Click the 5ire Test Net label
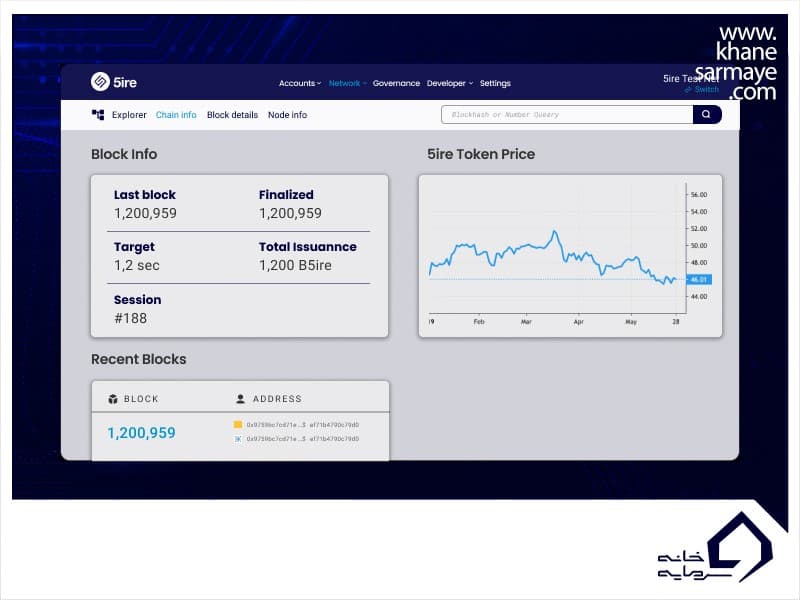 pyautogui.click(x=691, y=79)
